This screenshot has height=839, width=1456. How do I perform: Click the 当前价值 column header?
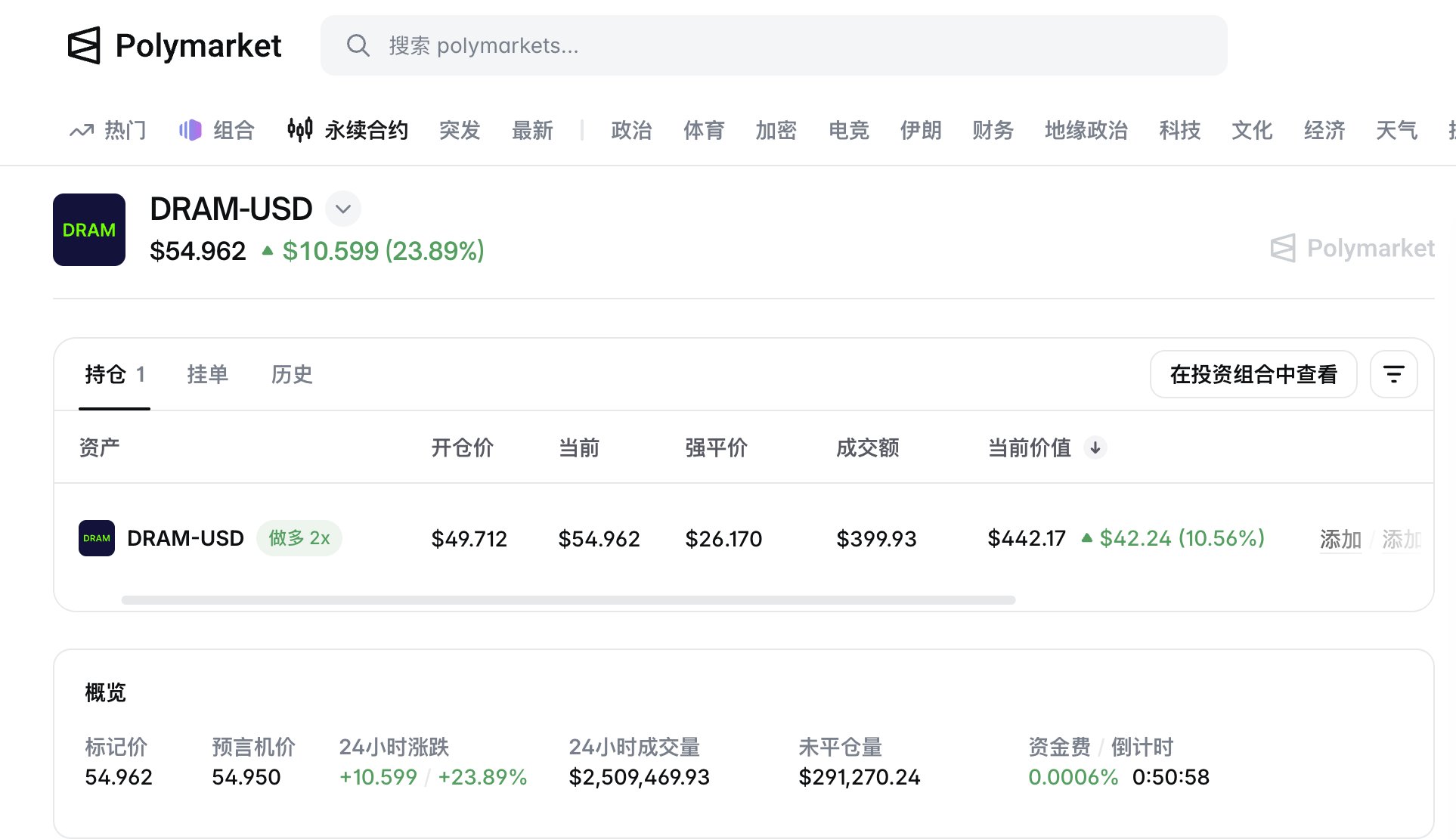[1030, 447]
